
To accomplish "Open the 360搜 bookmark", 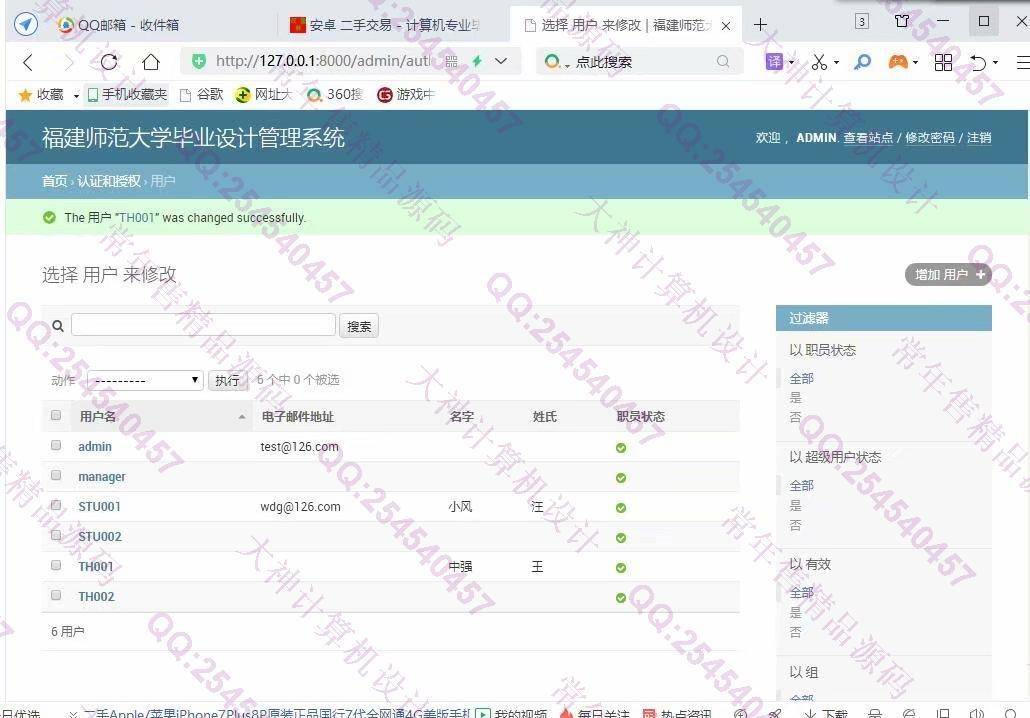I will [335, 95].
